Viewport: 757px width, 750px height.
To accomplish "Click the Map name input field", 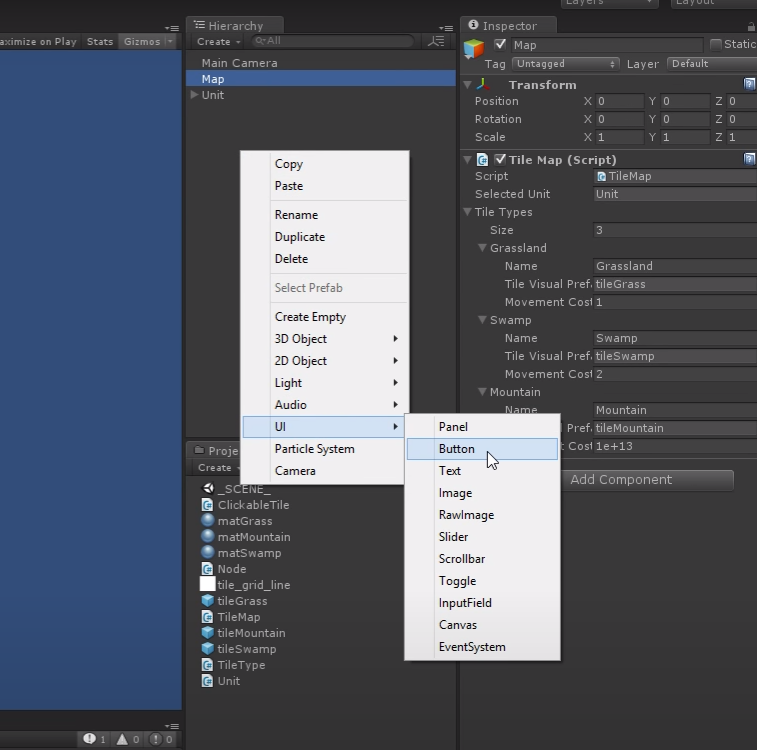I will 607,45.
